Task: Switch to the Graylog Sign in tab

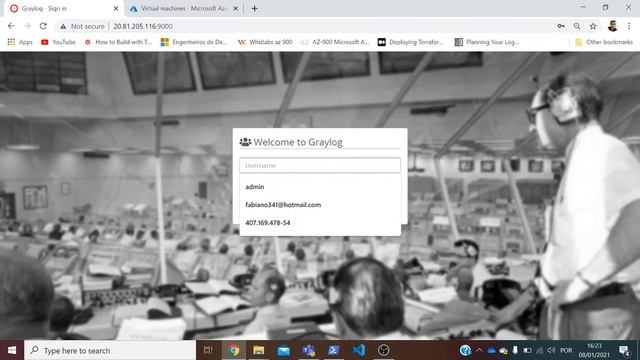Action: point(61,8)
